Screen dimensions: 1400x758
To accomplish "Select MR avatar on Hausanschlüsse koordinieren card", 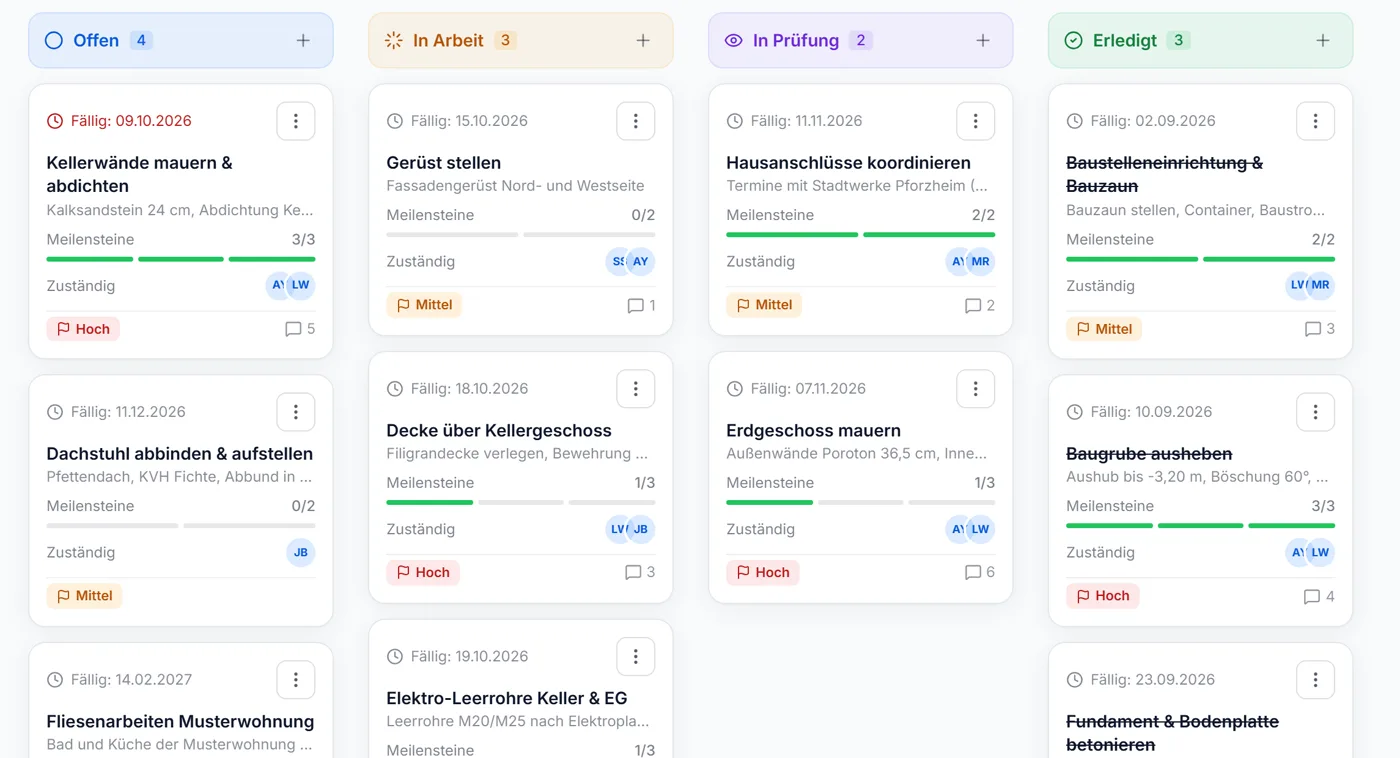I will (981, 261).
